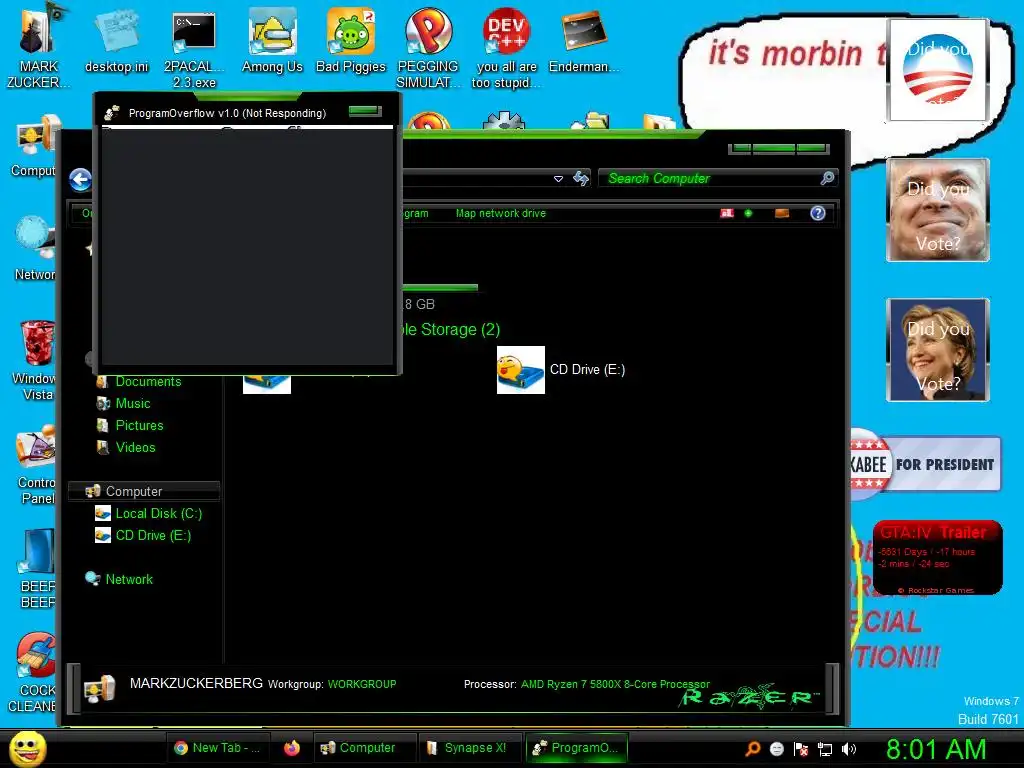Open the DEV C++ you all are too stupid icon
Screen dimensions: 1024x768
(506, 48)
